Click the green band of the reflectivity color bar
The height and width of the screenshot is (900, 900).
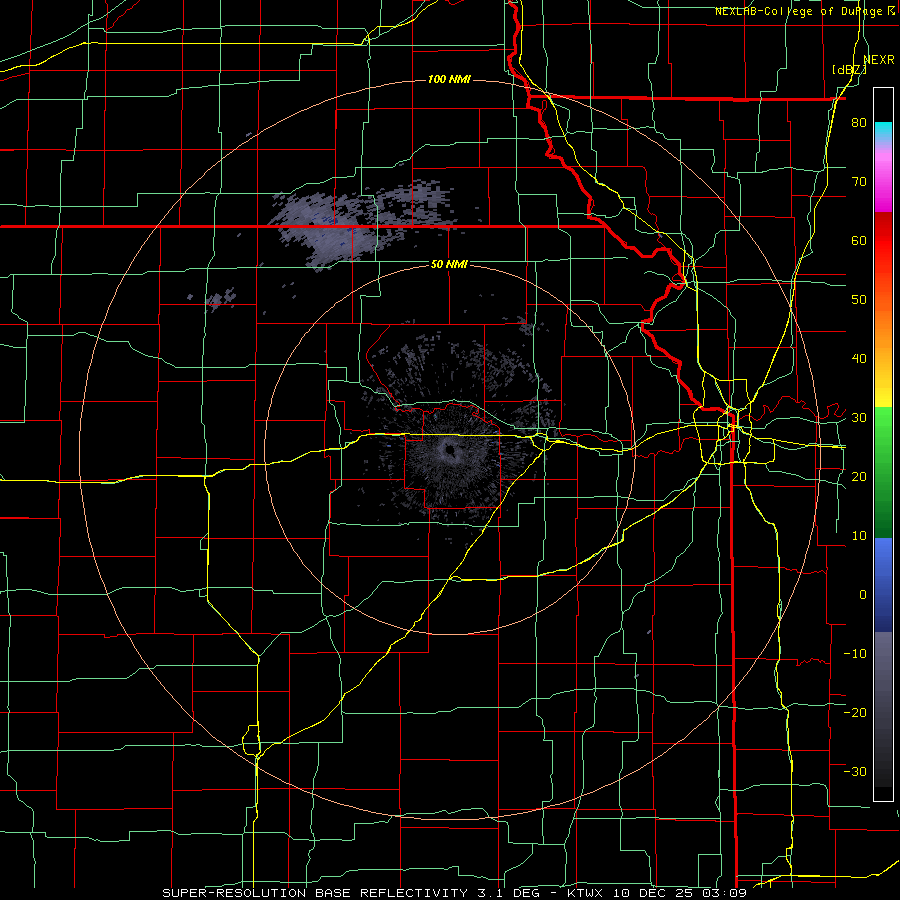883,473
